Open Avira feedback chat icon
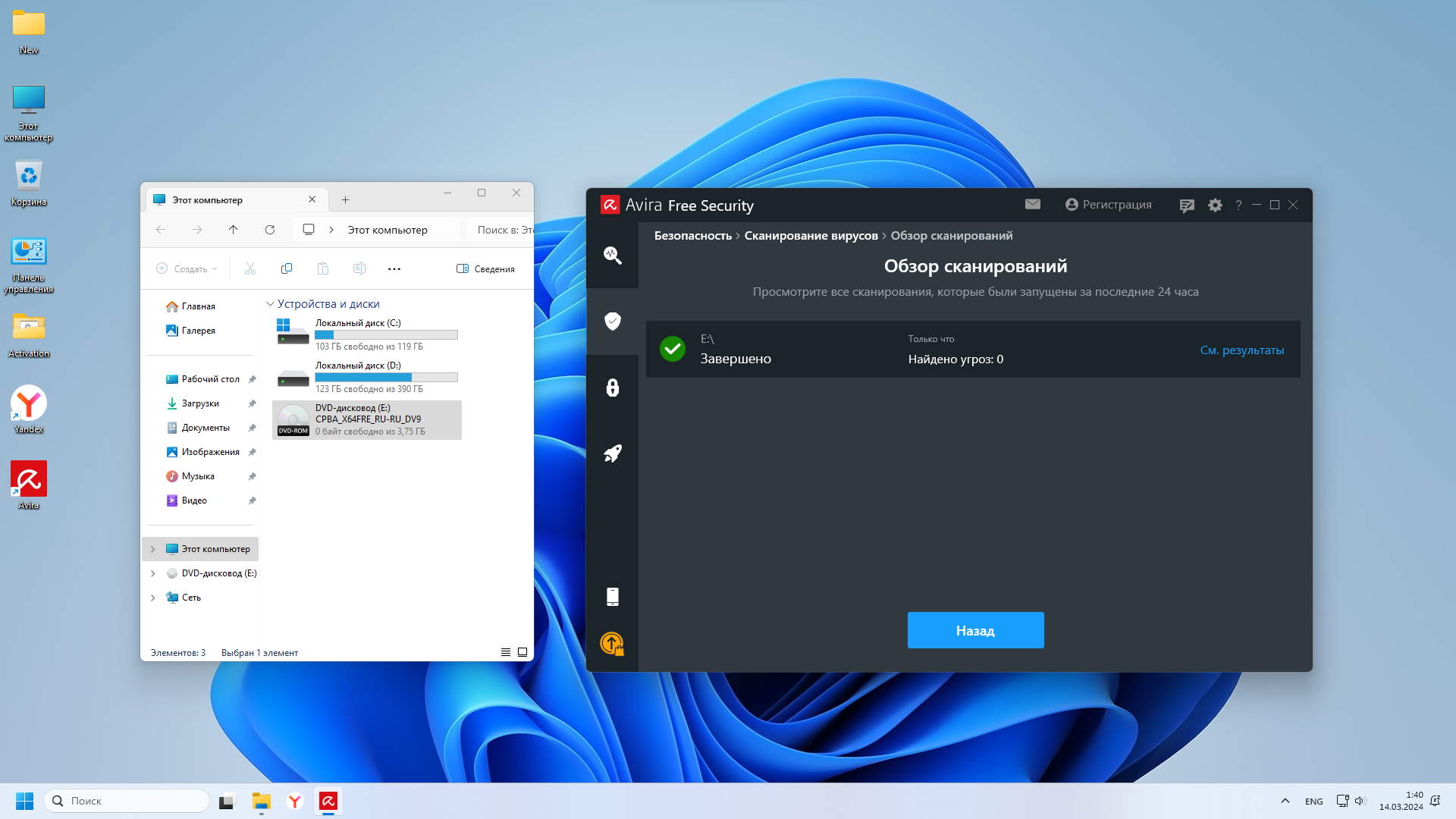This screenshot has height=819, width=1456. coord(1187,206)
